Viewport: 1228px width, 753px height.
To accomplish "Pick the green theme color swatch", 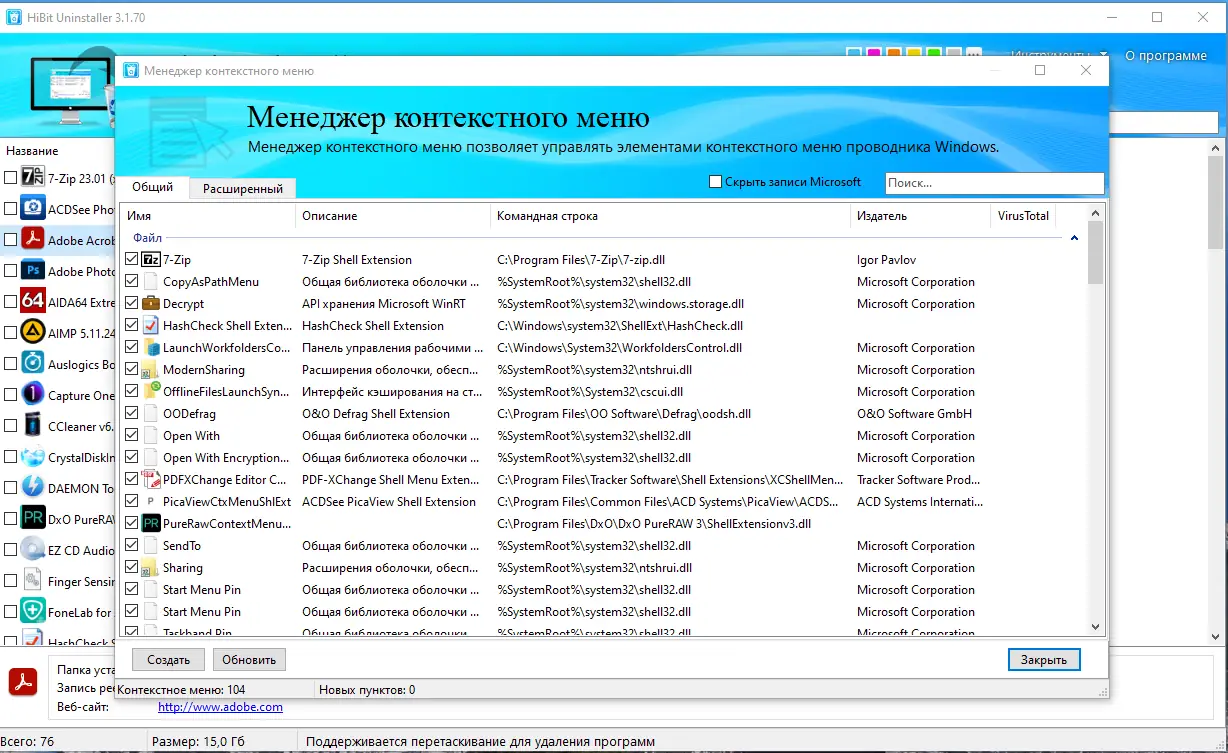I will point(933,53).
